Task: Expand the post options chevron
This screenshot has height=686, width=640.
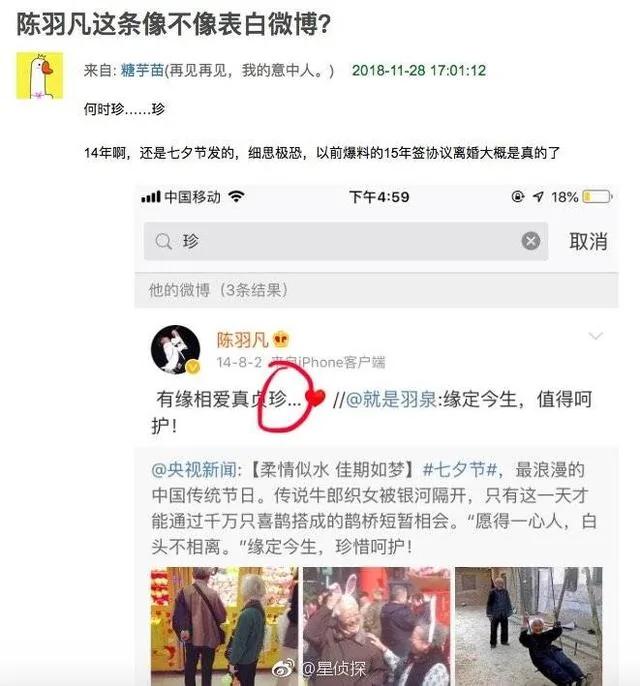Action: [x=595, y=336]
